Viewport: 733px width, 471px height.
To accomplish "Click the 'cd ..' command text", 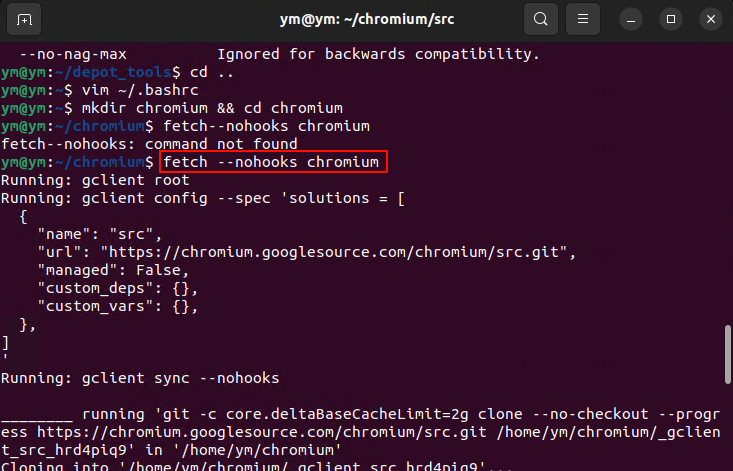I will (212, 72).
